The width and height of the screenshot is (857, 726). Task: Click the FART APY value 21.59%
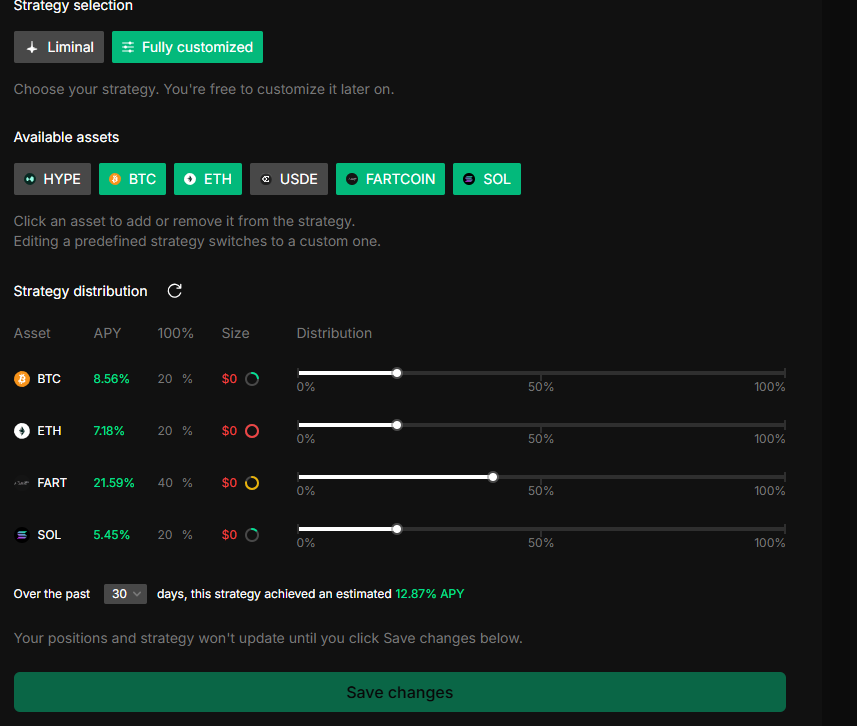coord(114,483)
